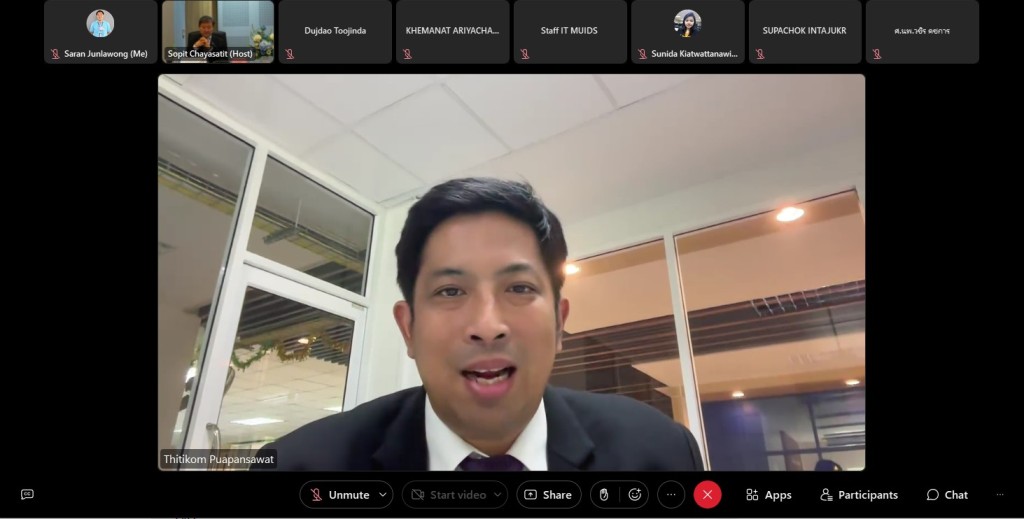
Task: Open the Chat panel
Action: tap(946, 495)
